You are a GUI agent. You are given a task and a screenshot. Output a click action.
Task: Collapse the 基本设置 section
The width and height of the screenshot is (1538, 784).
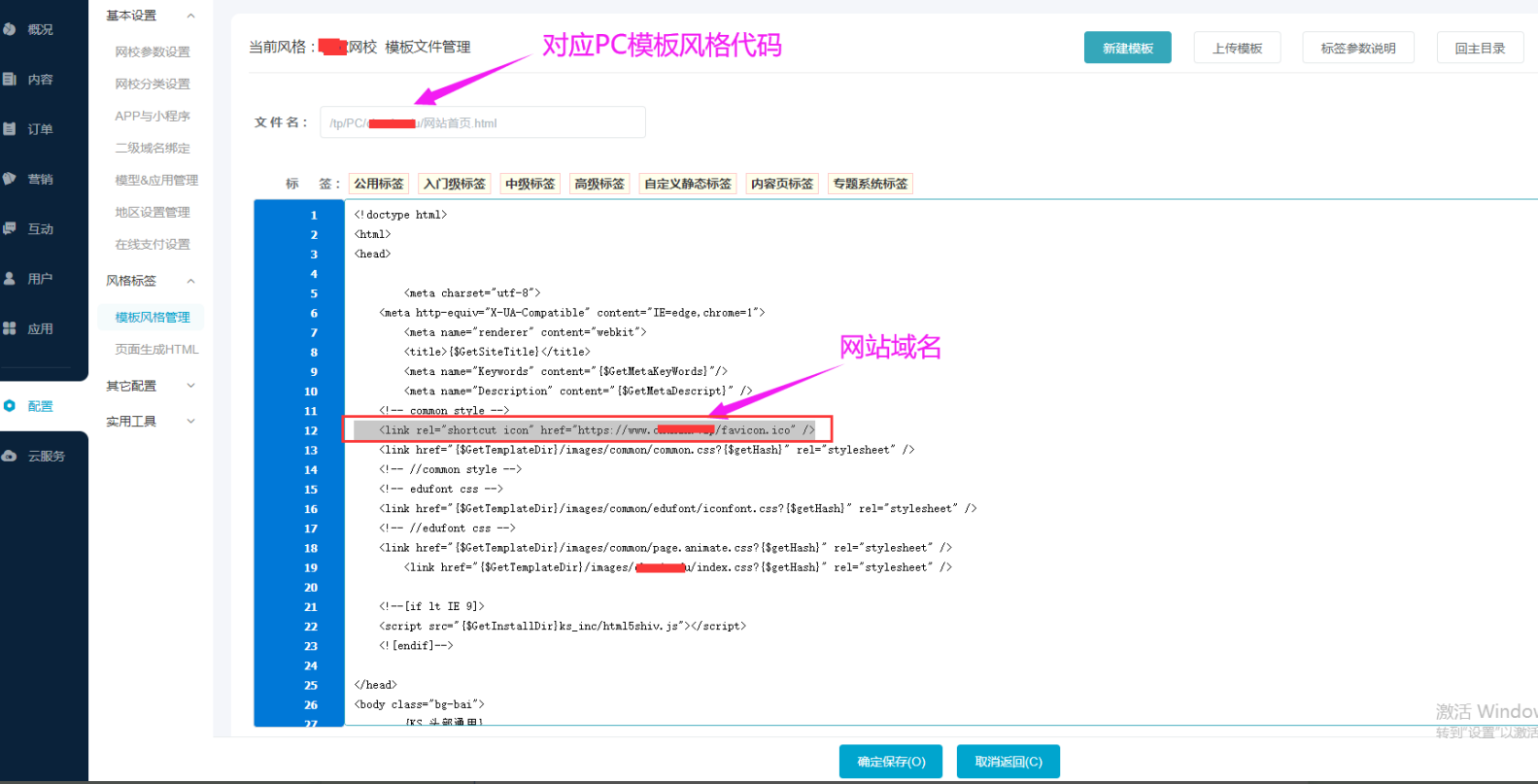tap(190, 16)
